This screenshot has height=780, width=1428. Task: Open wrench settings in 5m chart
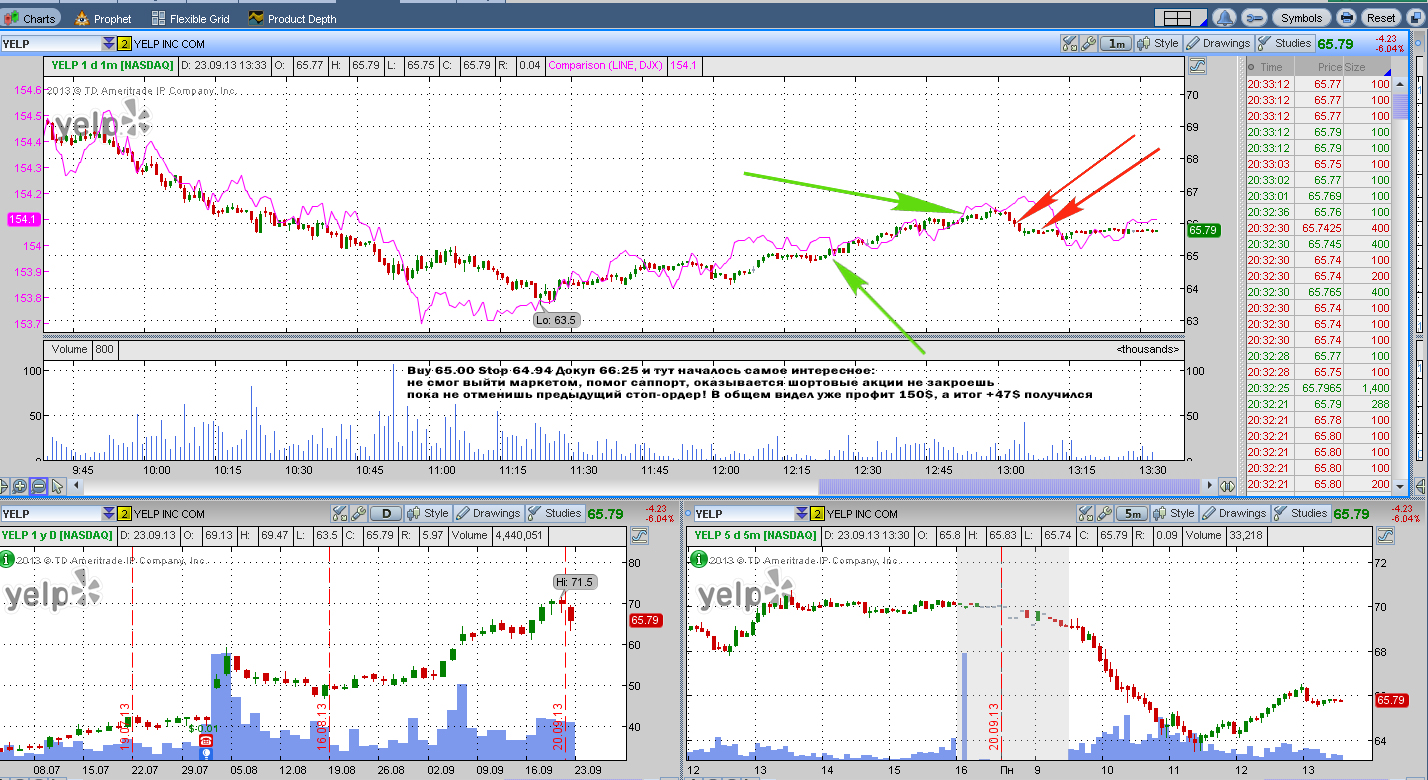coord(1104,513)
